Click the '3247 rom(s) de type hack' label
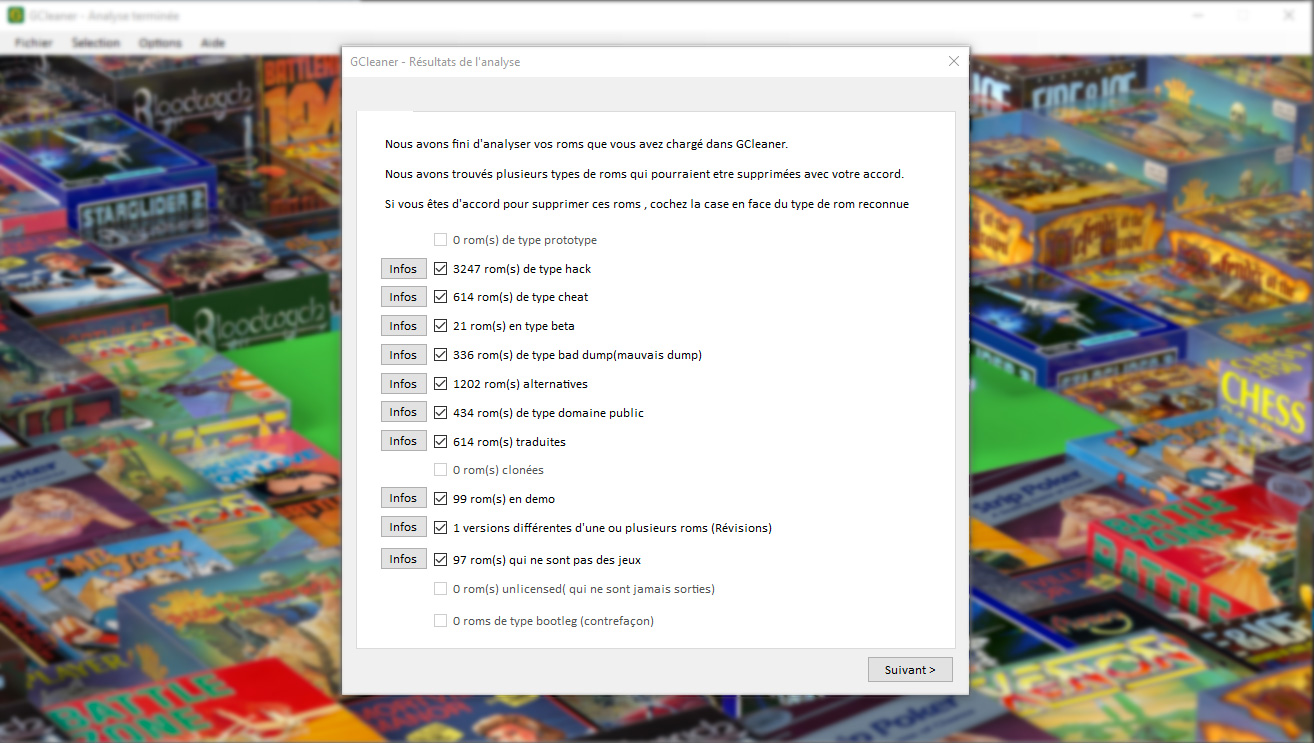 point(522,269)
